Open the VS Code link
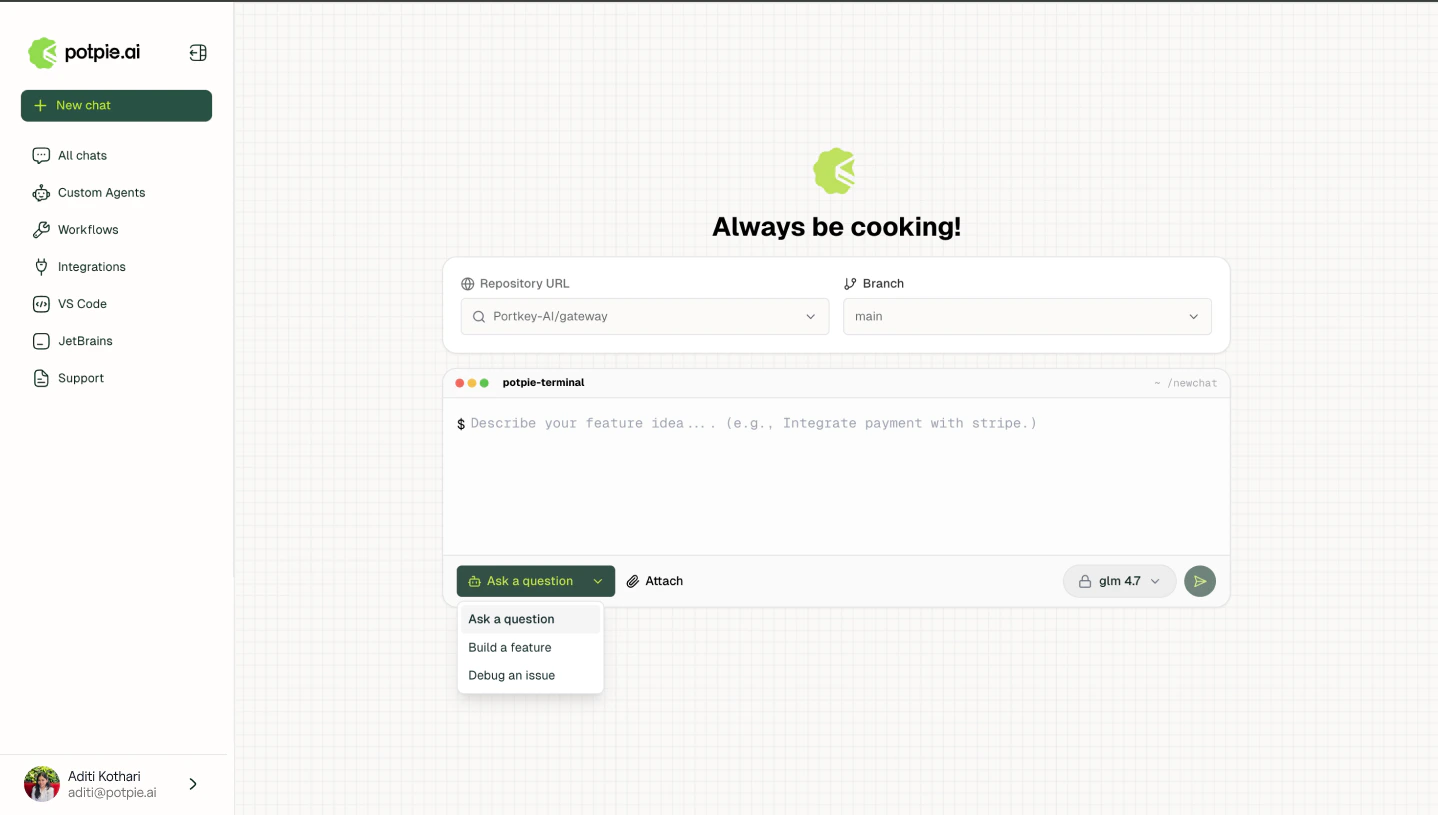This screenshot has width=1438, height=815. tap(82, 304)
